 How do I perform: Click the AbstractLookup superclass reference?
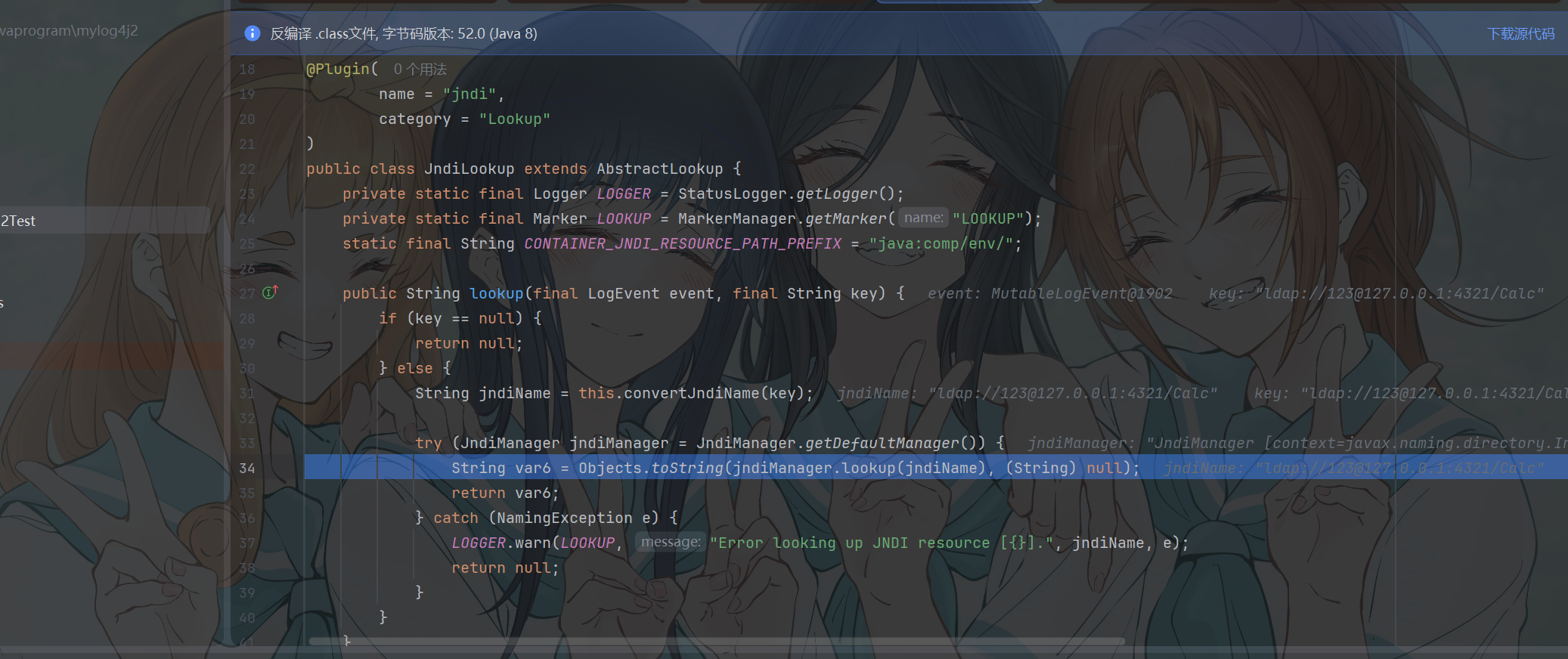660,169
